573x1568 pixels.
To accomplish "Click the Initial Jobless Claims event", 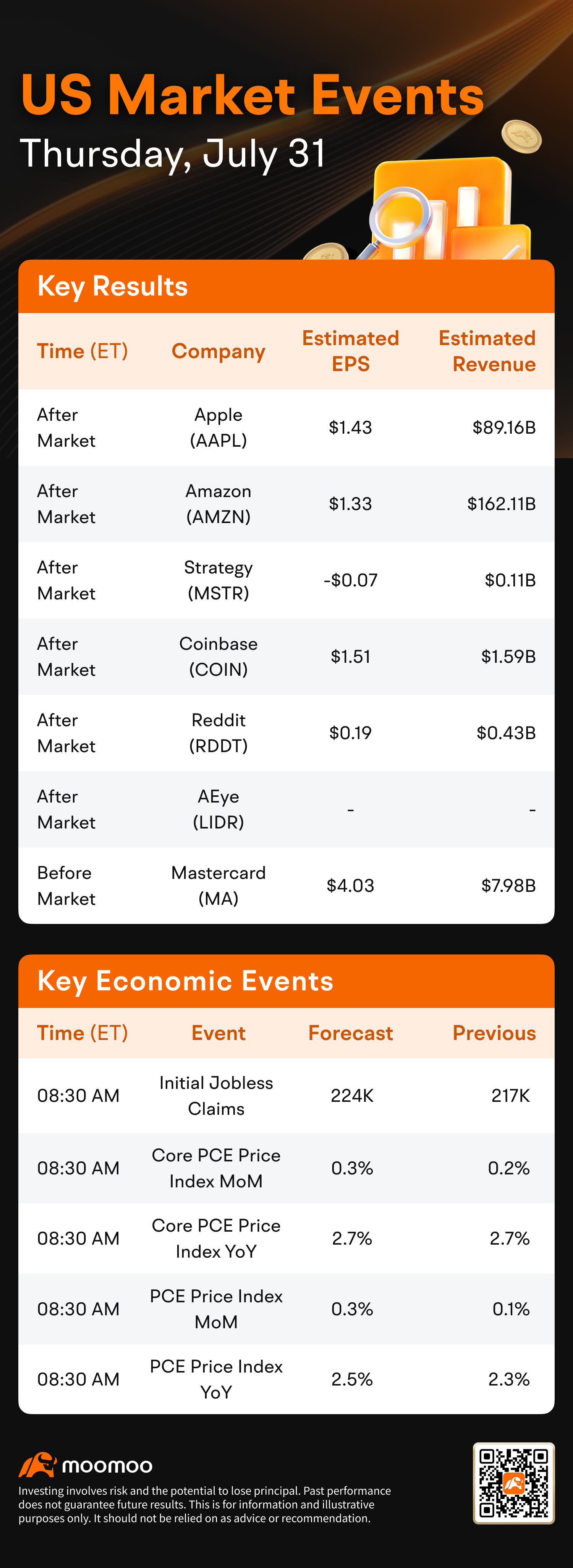I will pyautogui.click(x=216, y=1096).
